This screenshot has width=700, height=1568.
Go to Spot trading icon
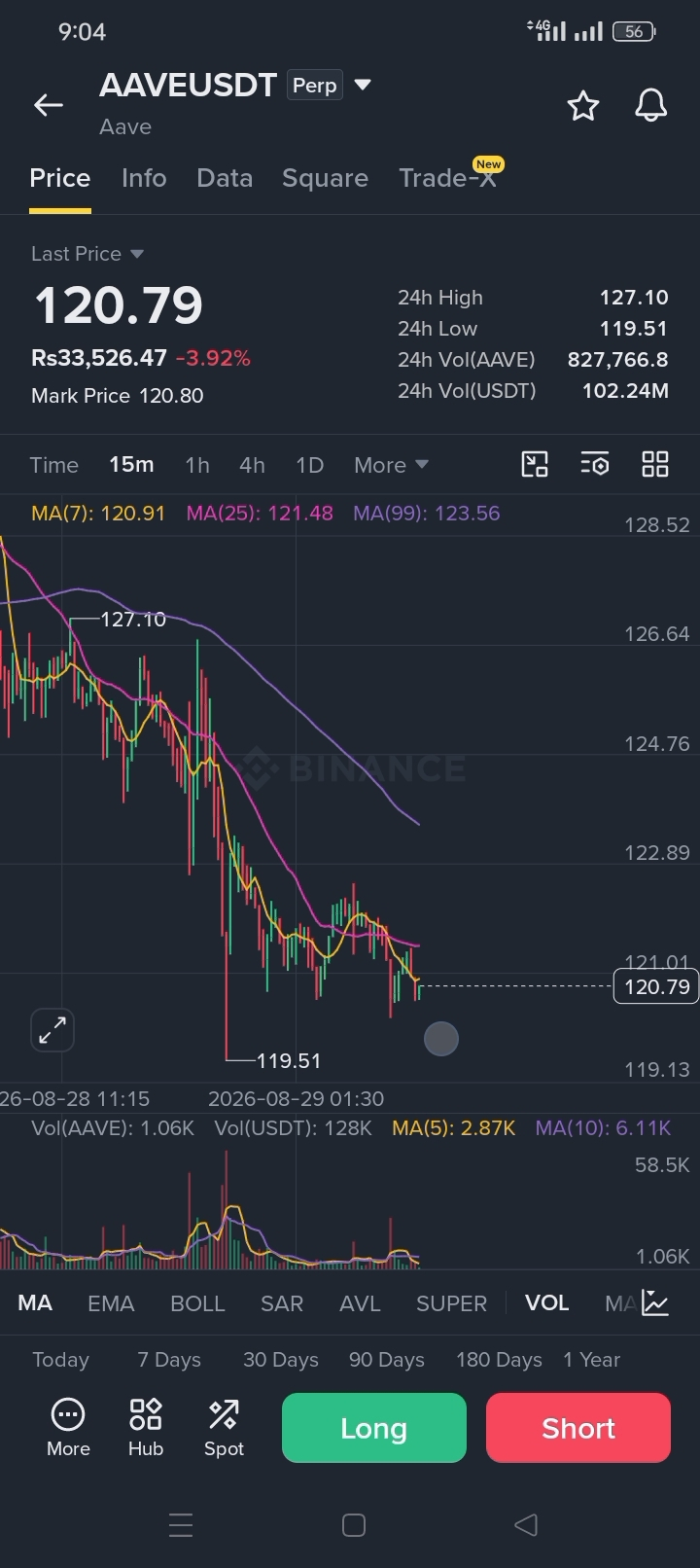point(224,1427)
